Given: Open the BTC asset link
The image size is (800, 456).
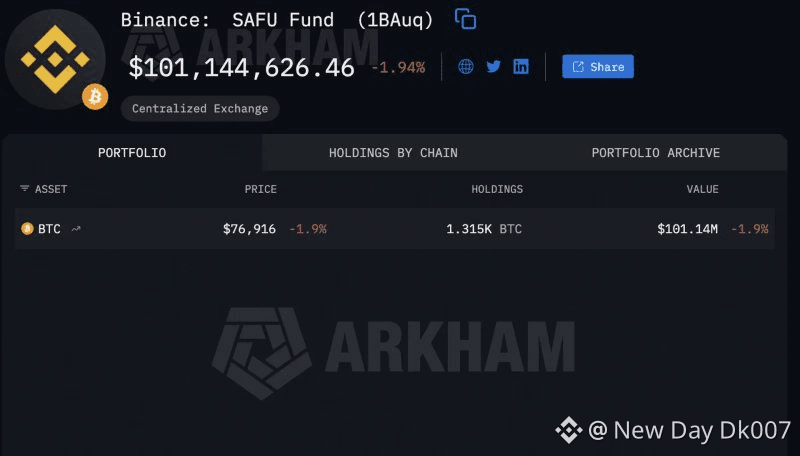Looking at the screenshot, I should 49,229.
